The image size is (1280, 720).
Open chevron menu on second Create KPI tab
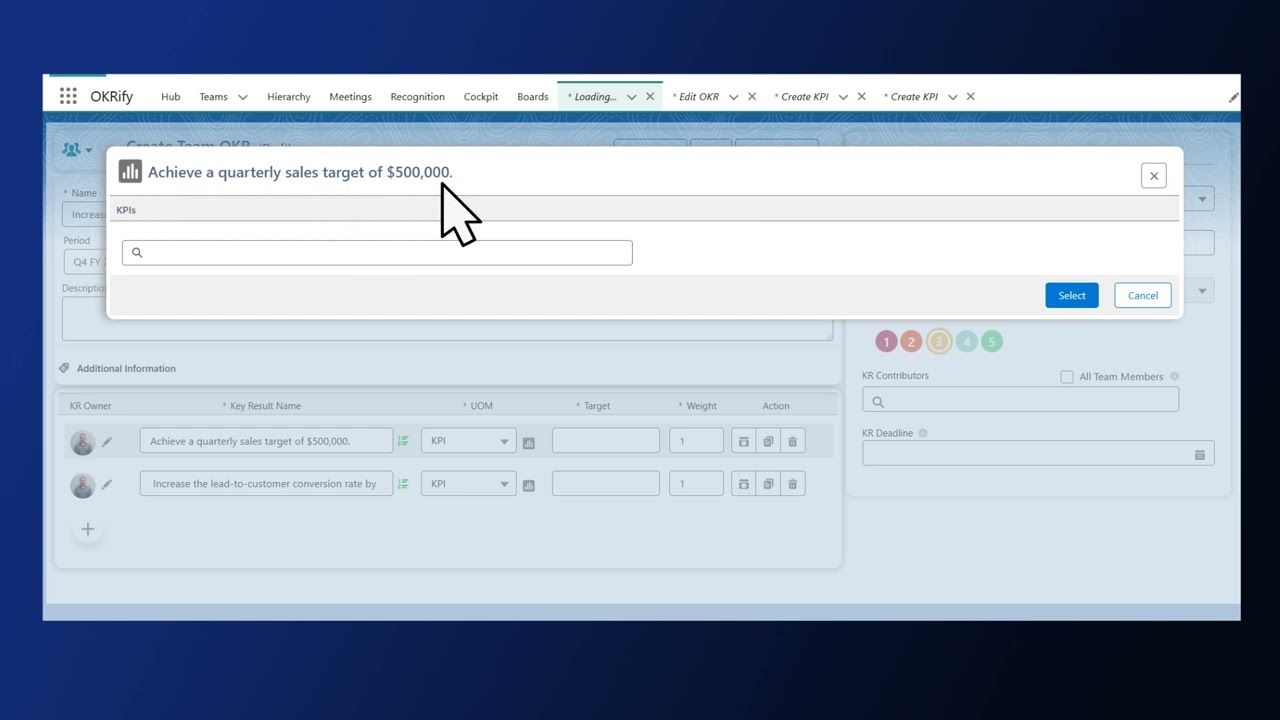tap(952, 97)
